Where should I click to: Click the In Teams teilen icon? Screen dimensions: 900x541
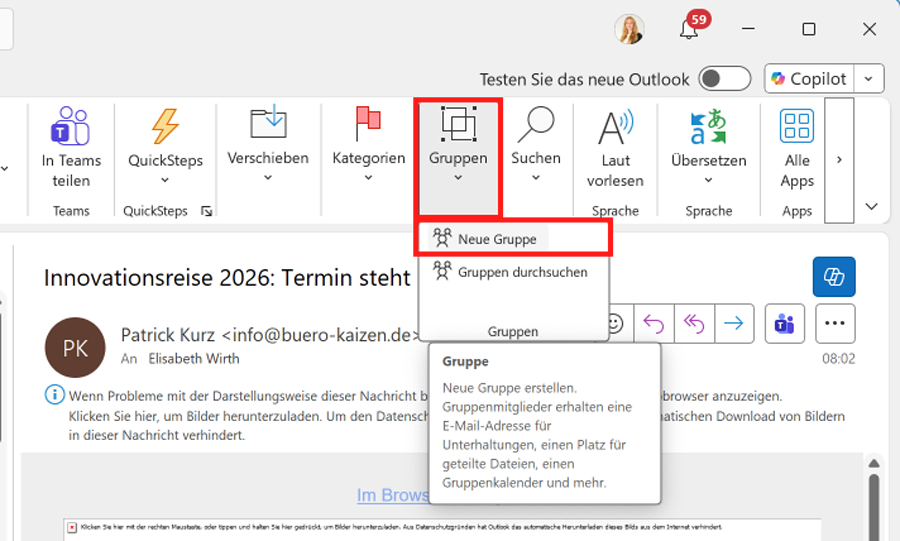(x=70, y=126)
